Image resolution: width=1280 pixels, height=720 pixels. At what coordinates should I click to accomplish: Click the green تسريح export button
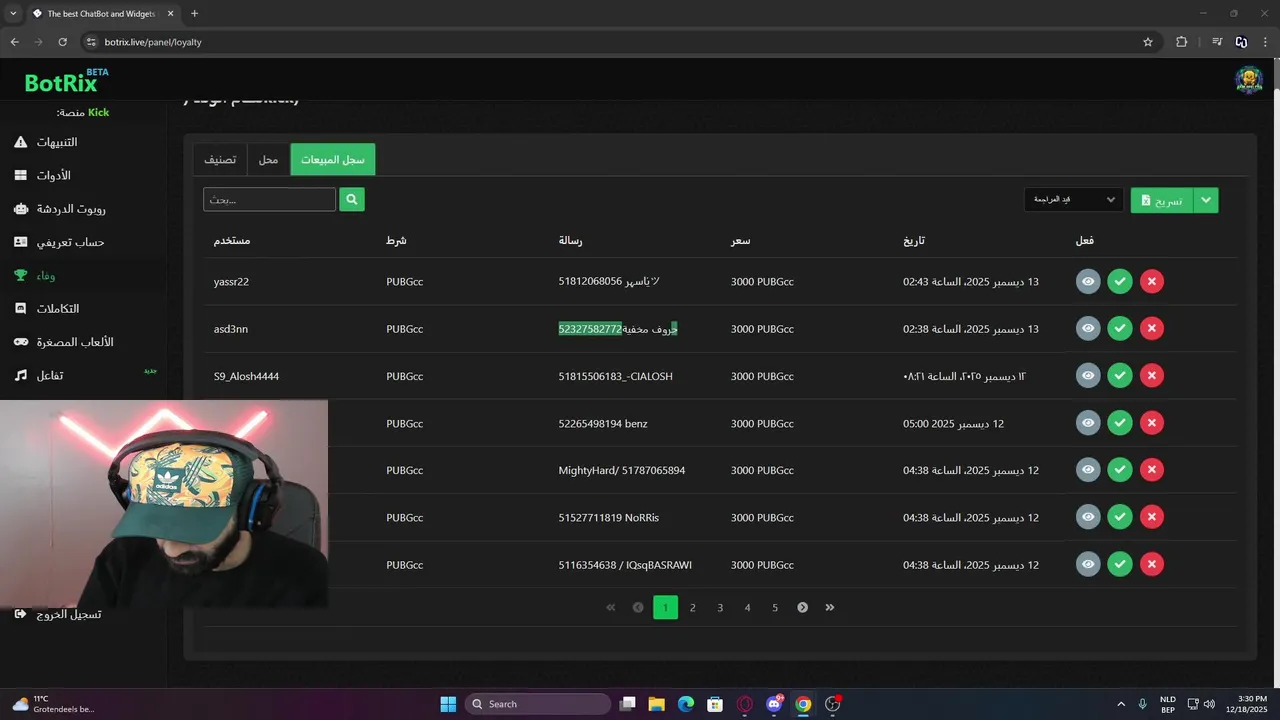[x=1162, y=201]
